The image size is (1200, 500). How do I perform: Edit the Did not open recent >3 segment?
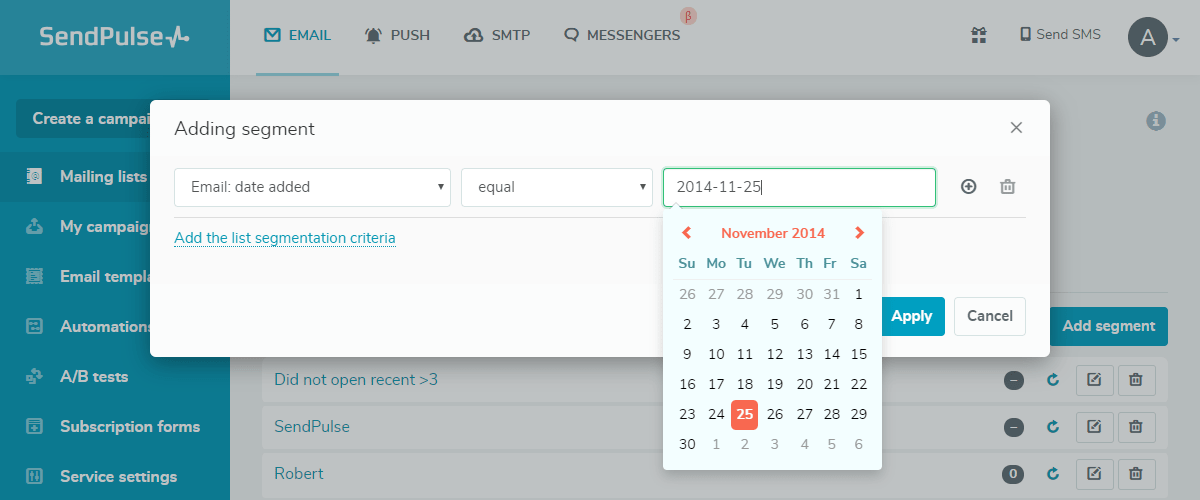[x=1094, y=380]
